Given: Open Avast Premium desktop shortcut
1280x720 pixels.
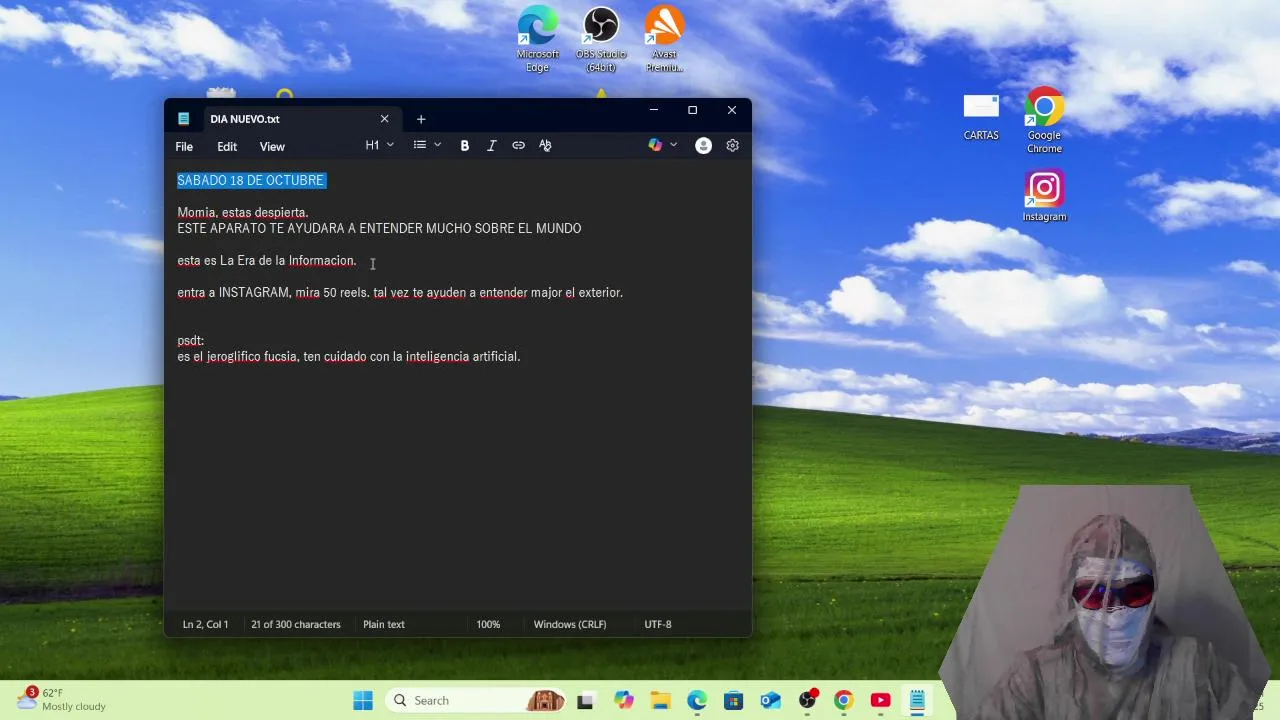Looking at the screenshot, I should click(664, 40).
